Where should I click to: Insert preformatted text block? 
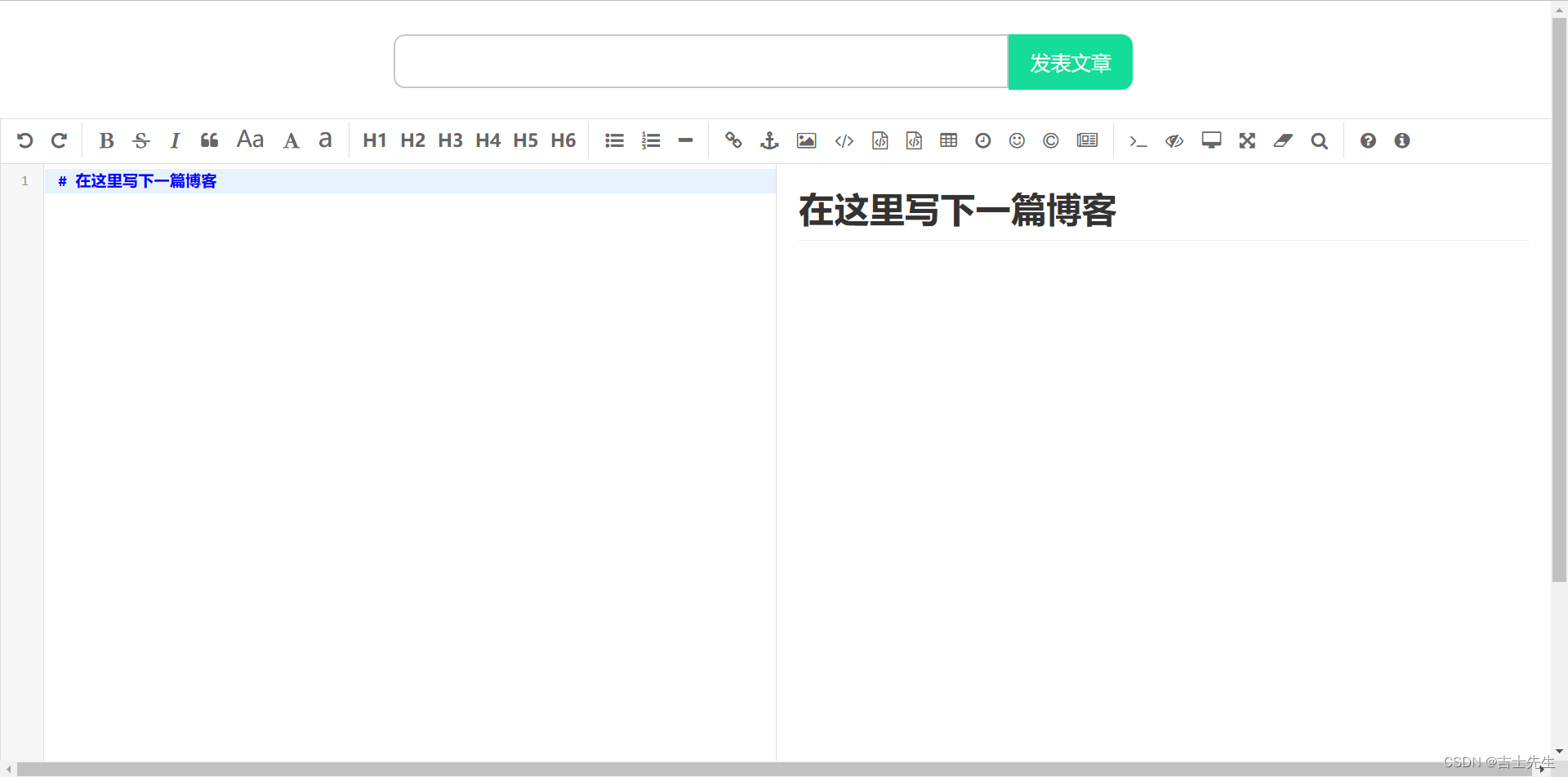click(880, 140)
